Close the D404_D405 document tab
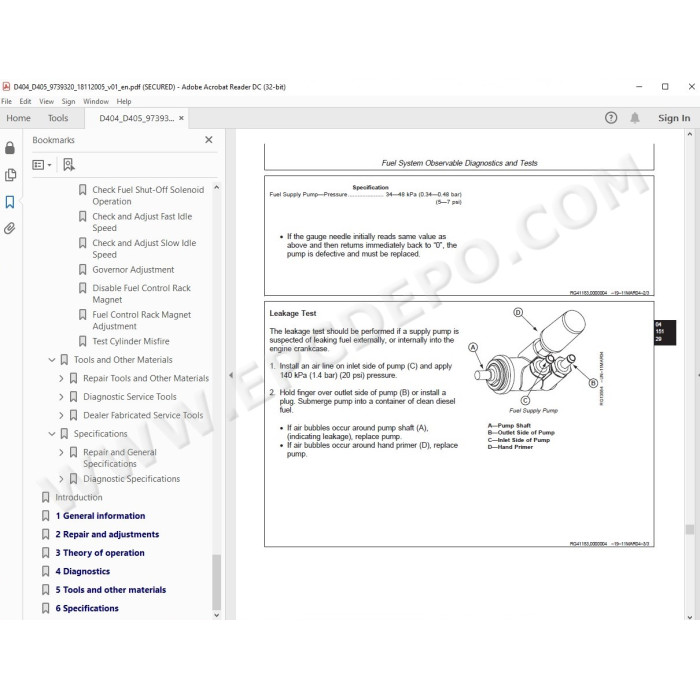 (181, 118)
